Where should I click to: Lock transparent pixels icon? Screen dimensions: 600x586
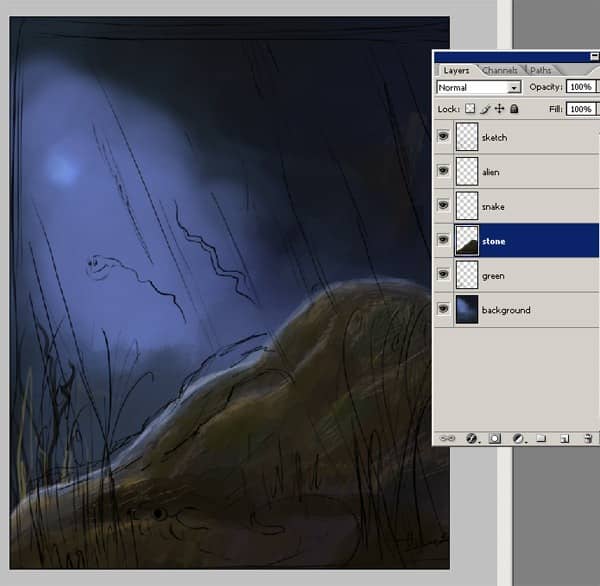pos(470,109)
